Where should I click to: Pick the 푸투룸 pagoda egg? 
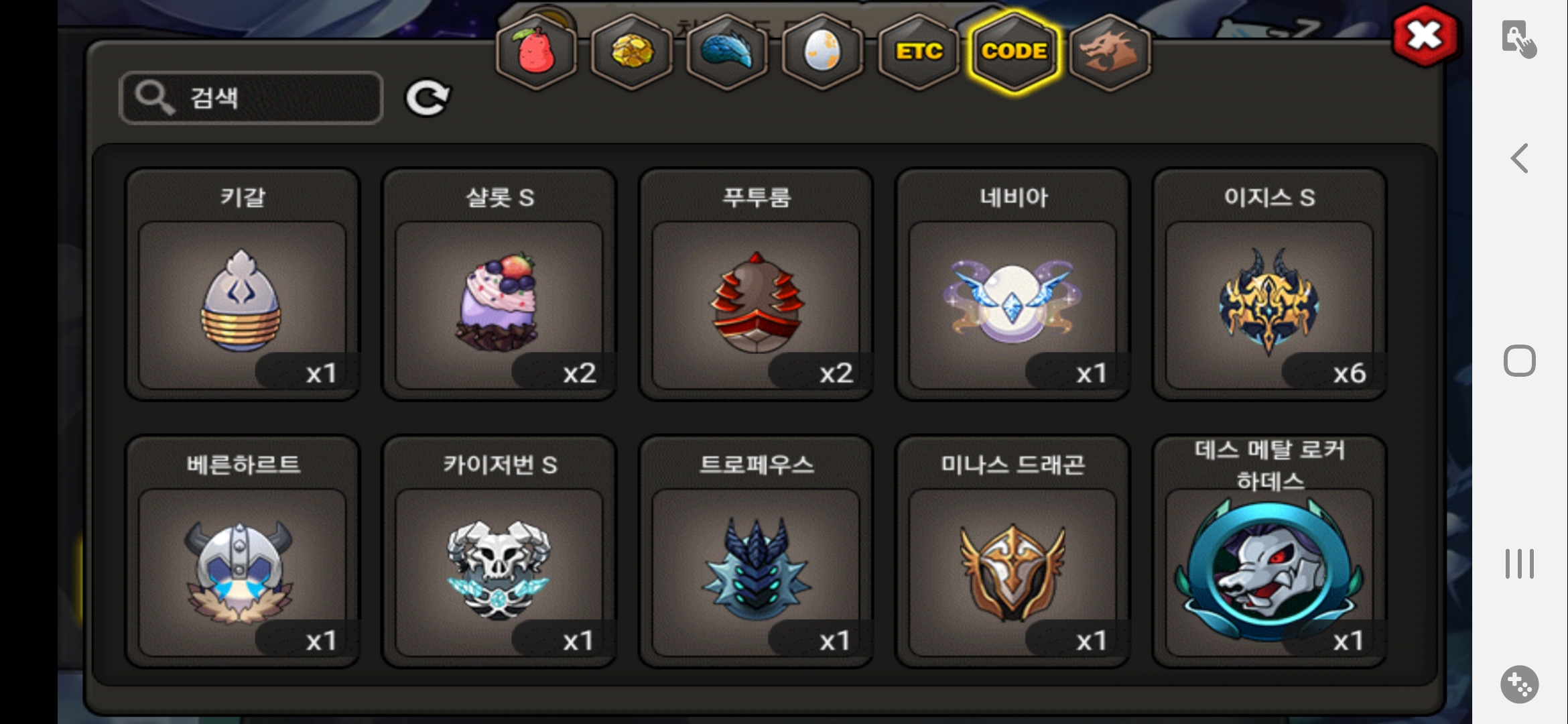pyautogui.click(x=756, y=284)
